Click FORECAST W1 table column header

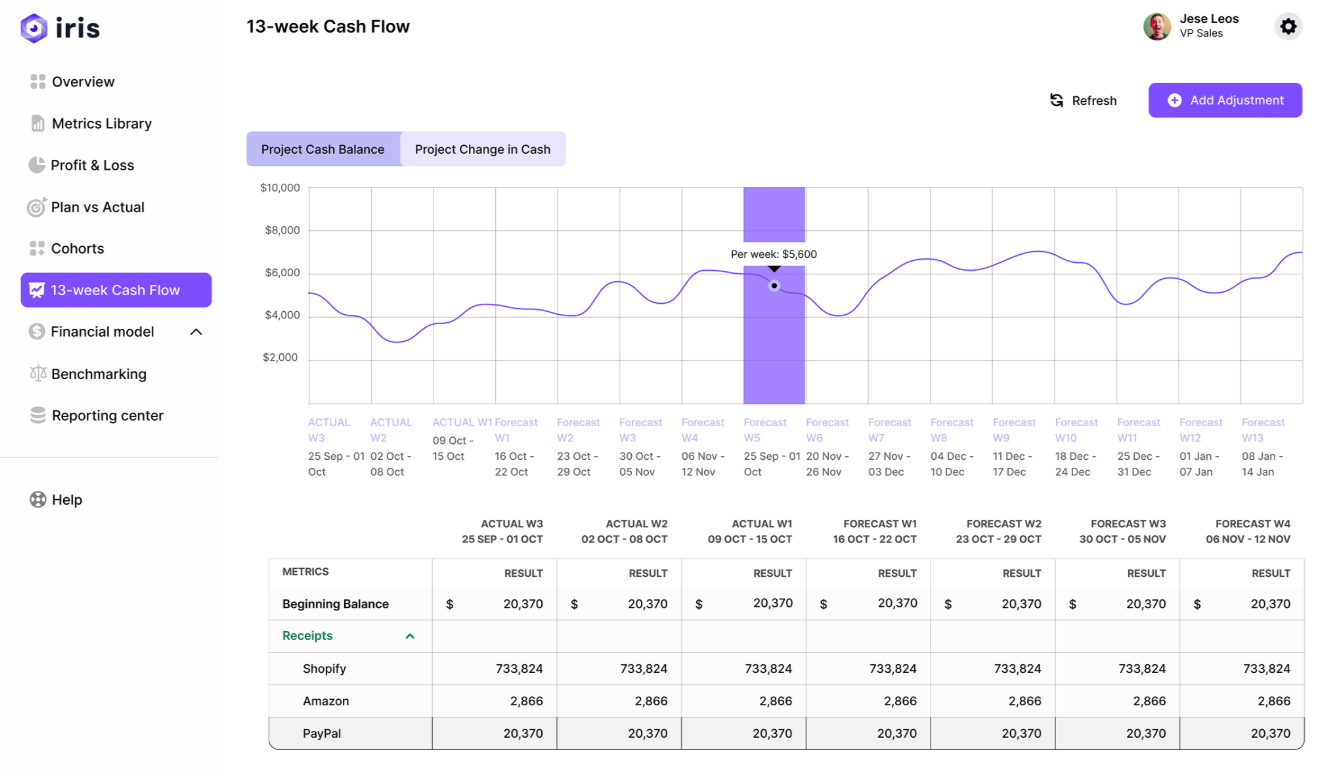coord(875,531)
